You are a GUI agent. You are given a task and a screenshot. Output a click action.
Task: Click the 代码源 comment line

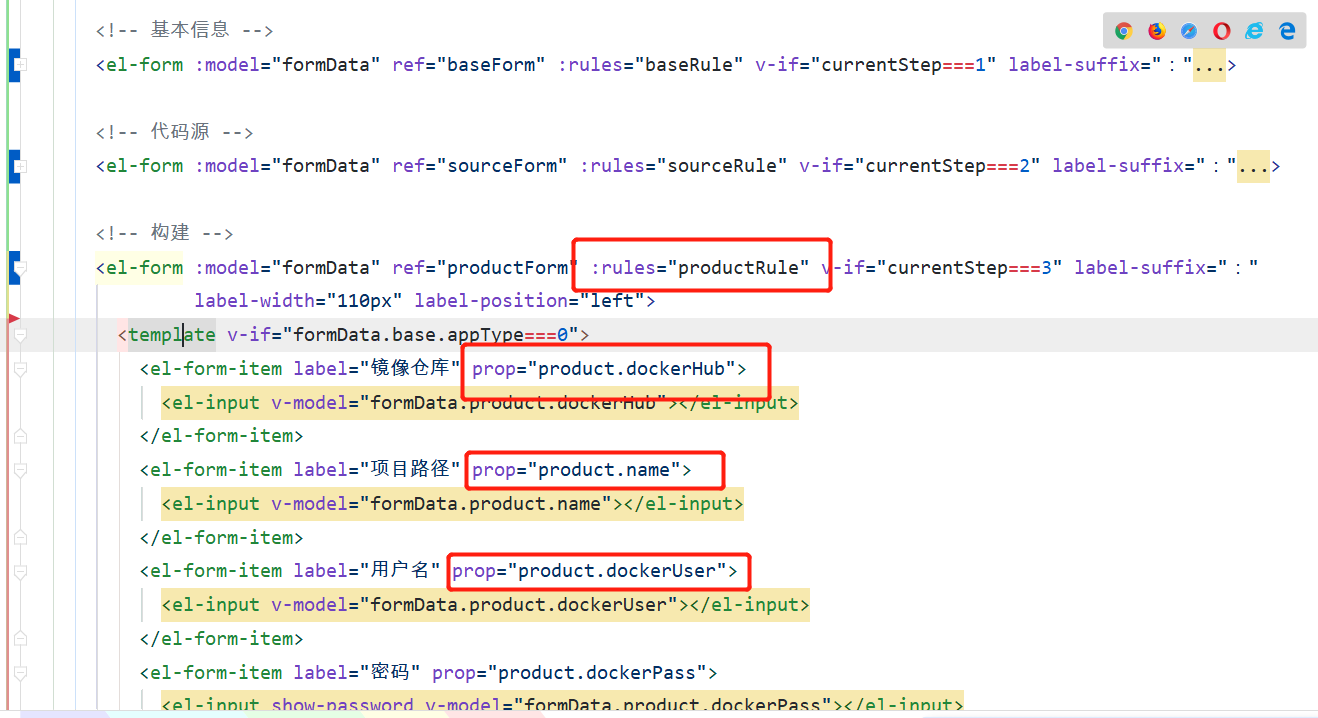[174, 132]
